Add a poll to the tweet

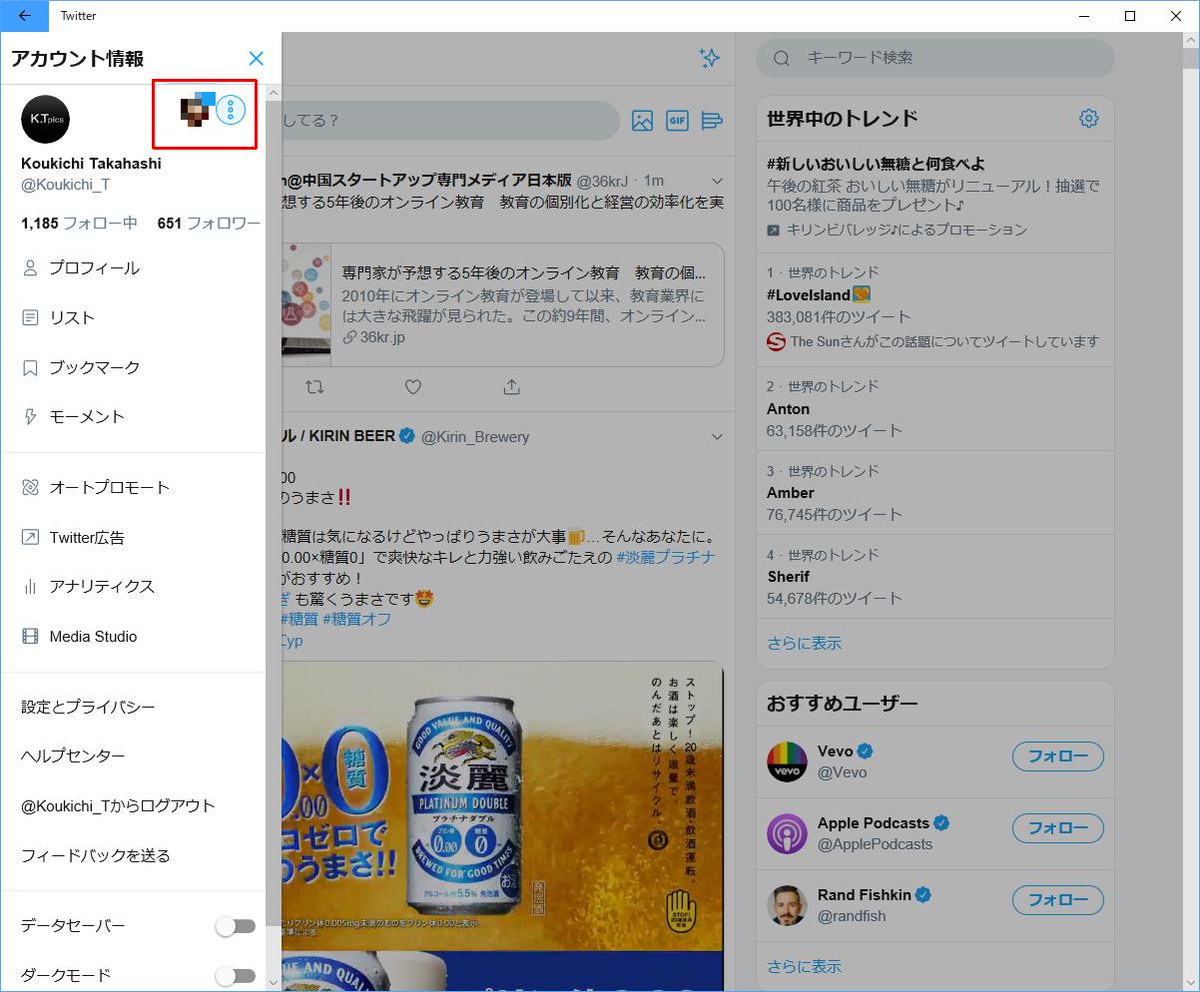coord(712,121)
